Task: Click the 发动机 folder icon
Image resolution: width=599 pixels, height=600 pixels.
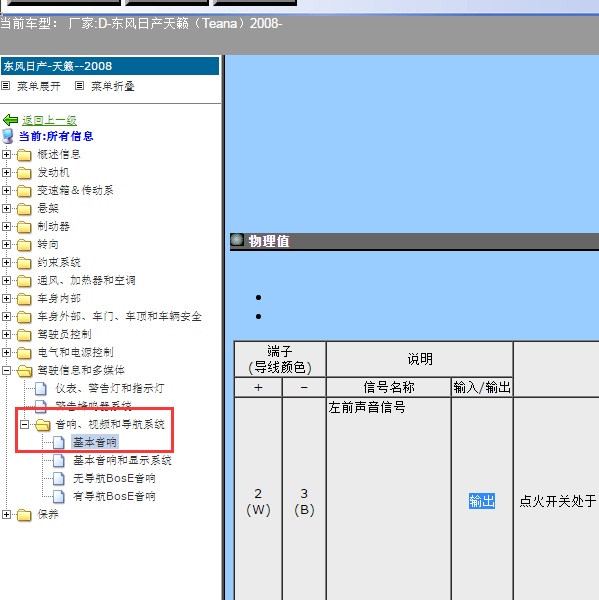Action: tap(24, 173)
